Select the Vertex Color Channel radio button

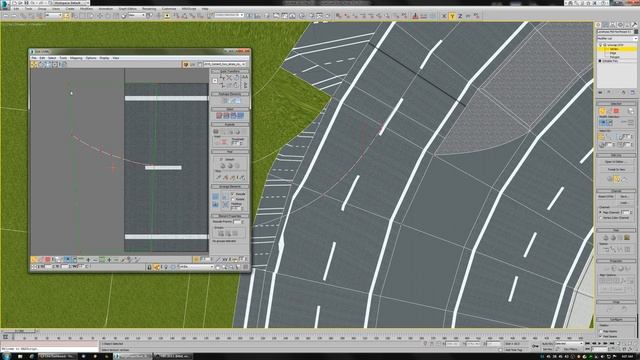coord(600,218)
